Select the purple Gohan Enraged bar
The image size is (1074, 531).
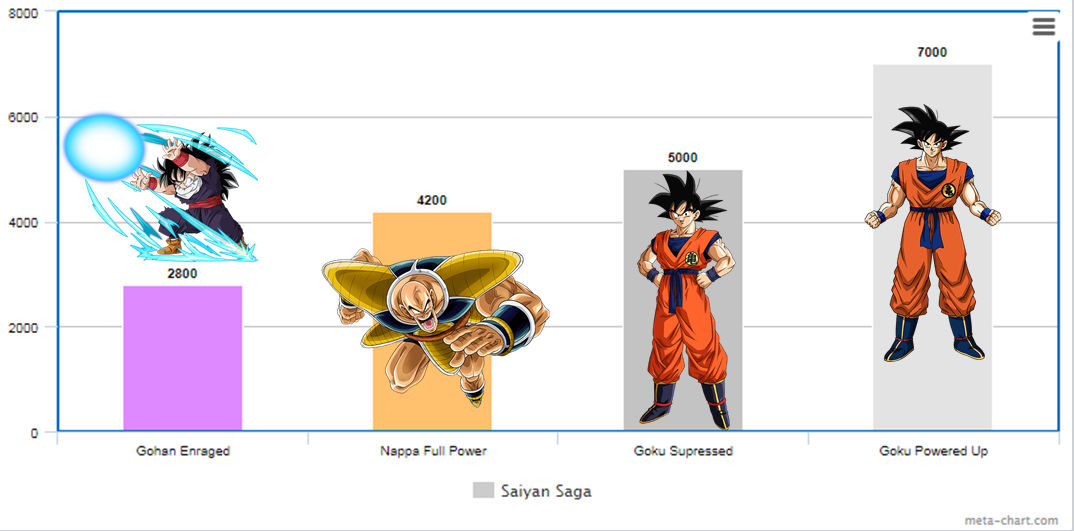point(183,358)
